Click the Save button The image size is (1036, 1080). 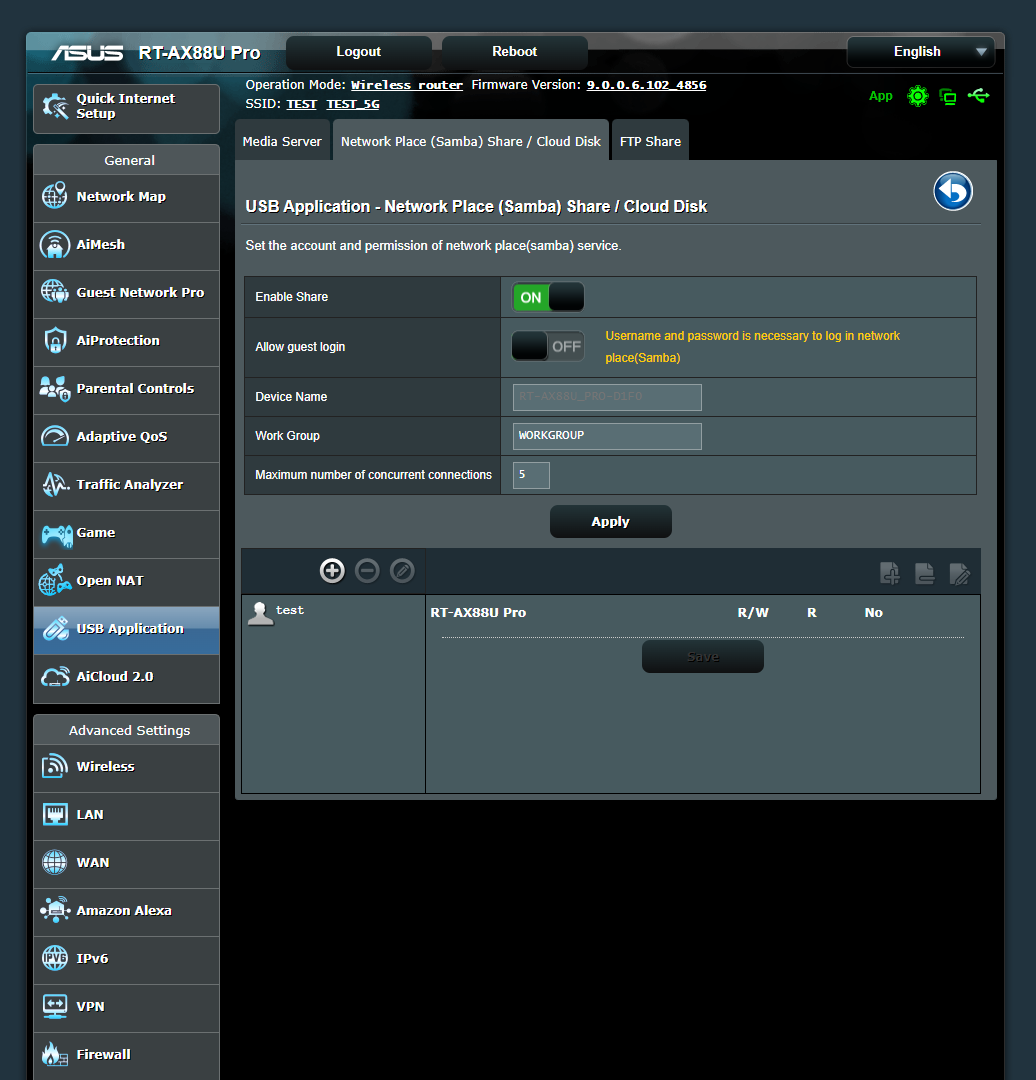coord(703,656)
